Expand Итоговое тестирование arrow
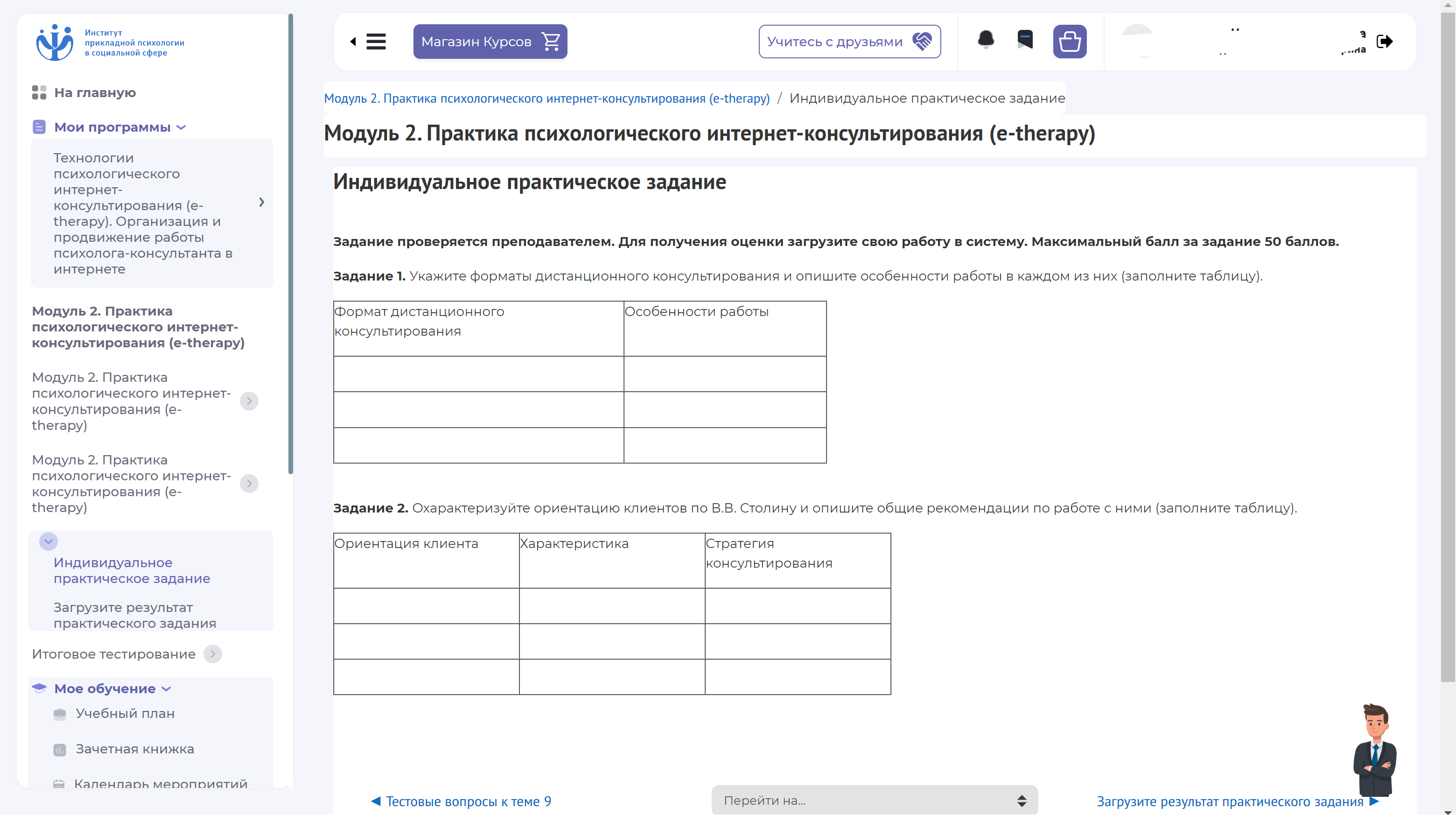Image resolution: width=1456 pixels, height=815 pixels. 212,654
